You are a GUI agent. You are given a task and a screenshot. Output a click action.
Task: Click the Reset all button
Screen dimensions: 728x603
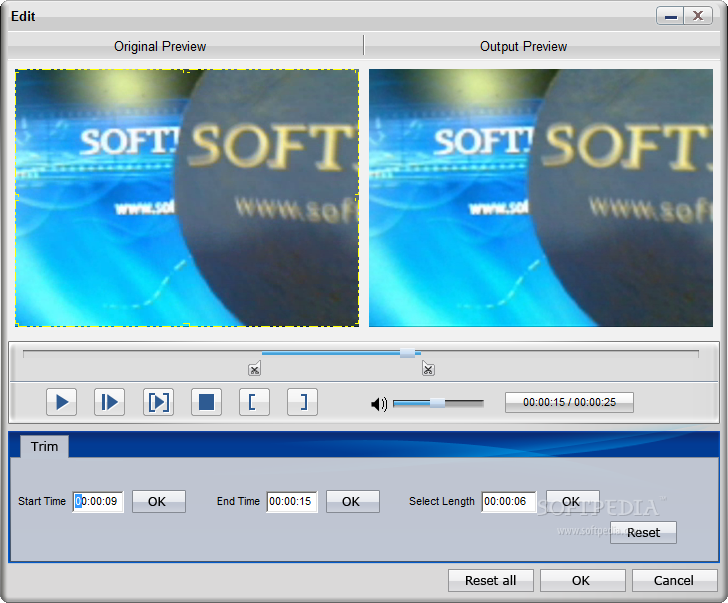pyautogui.click(x=491, y=581)
